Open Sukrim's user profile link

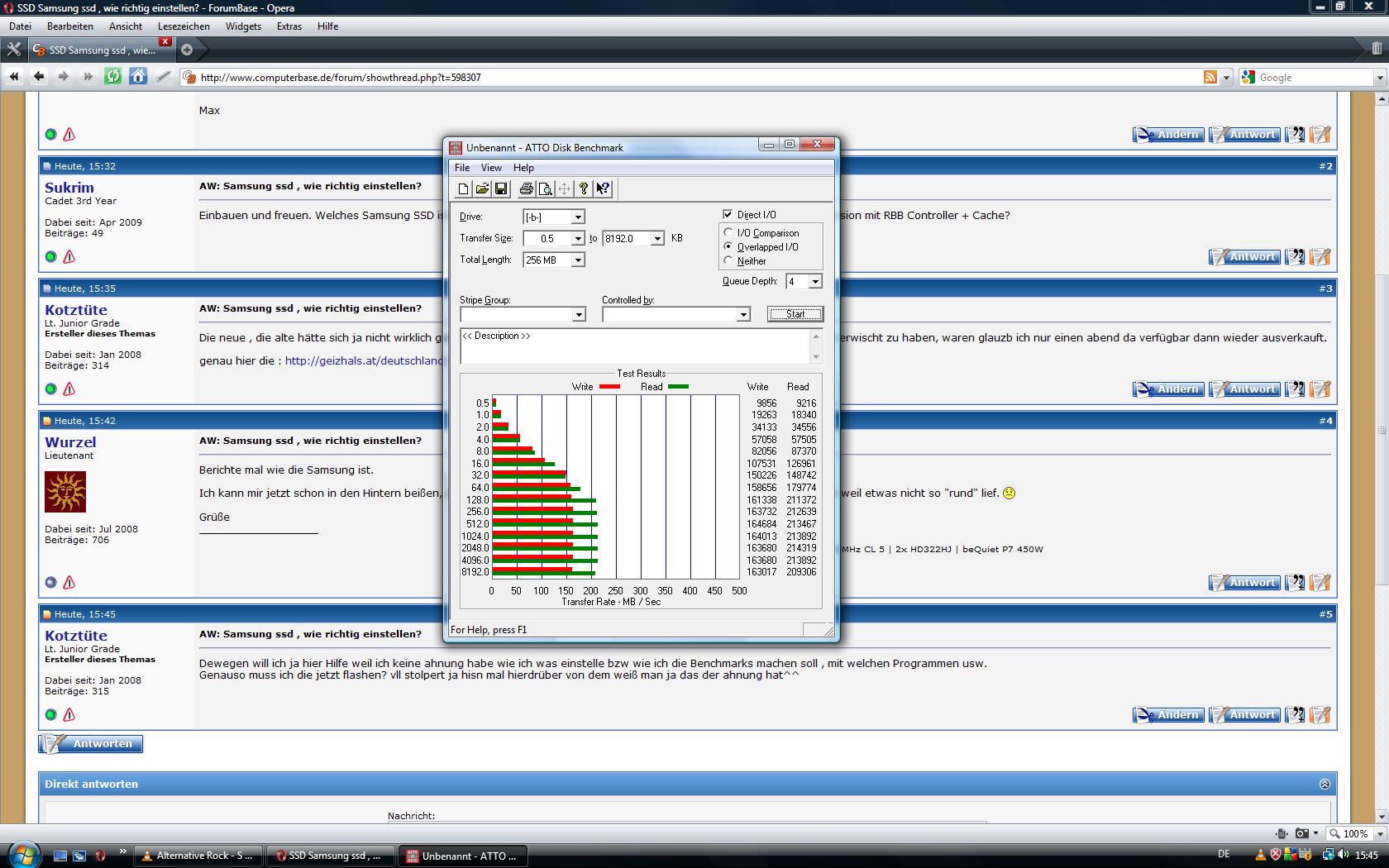click(x=69, y=188)
